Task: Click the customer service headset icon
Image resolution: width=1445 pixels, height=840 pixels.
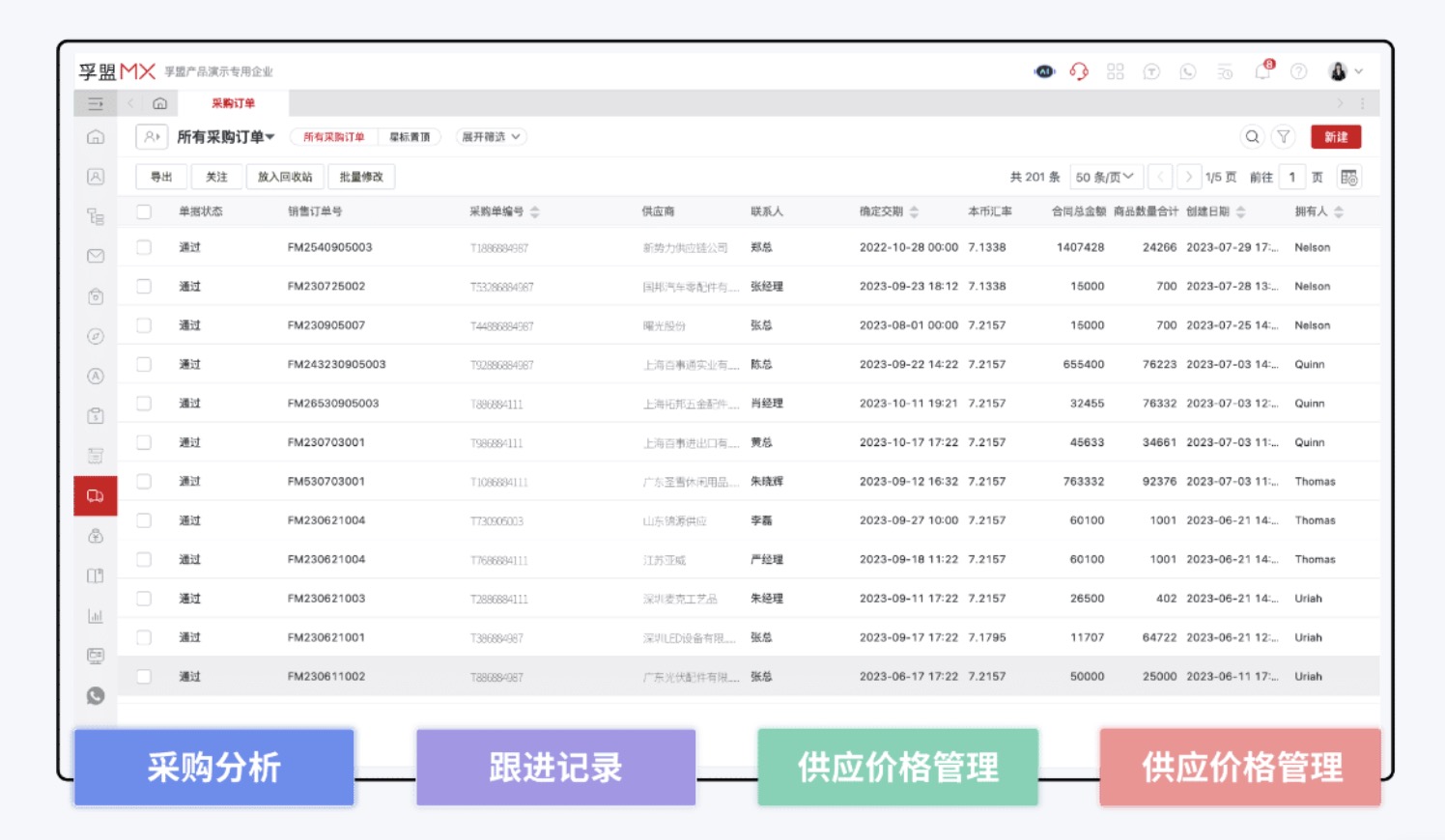Action: (x=1079, y=70)
